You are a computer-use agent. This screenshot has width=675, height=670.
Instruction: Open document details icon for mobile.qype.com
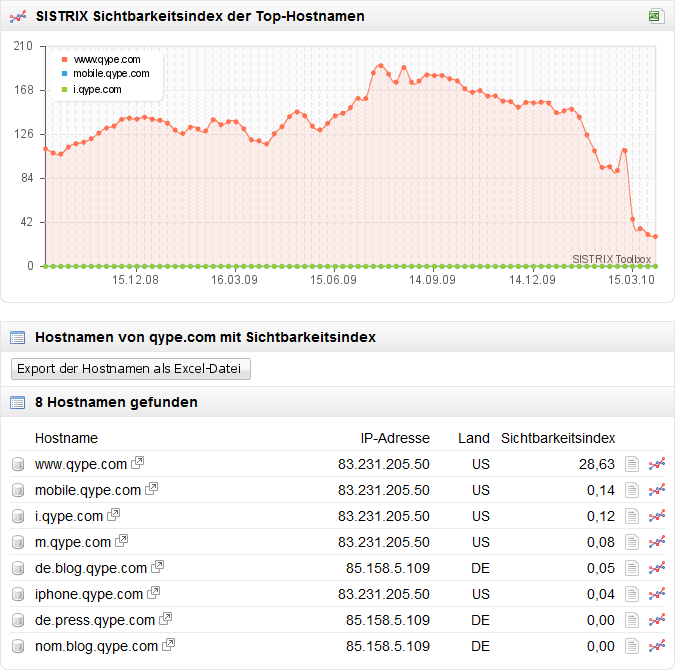(x=631, y=490)
